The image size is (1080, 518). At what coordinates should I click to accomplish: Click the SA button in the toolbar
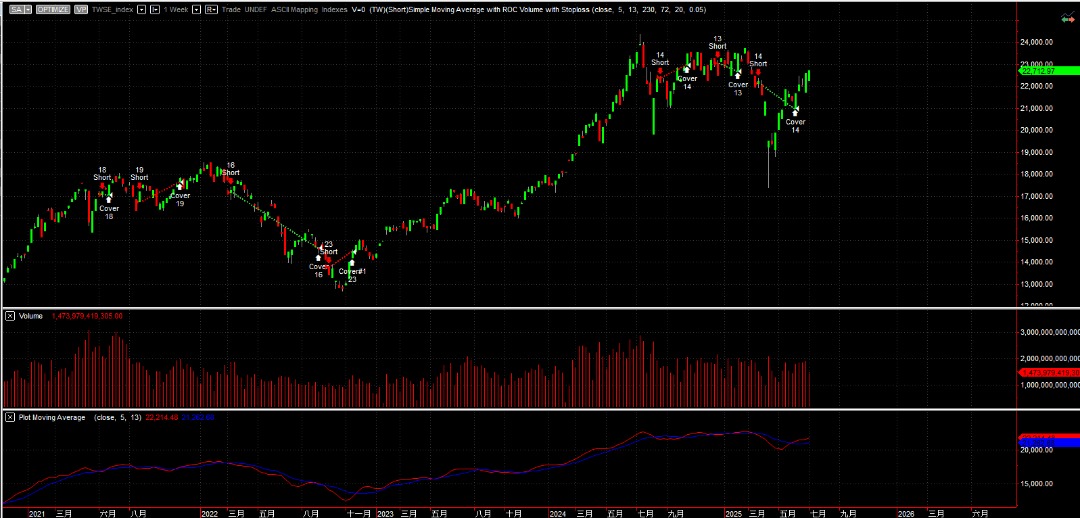[x=18, y=10]
